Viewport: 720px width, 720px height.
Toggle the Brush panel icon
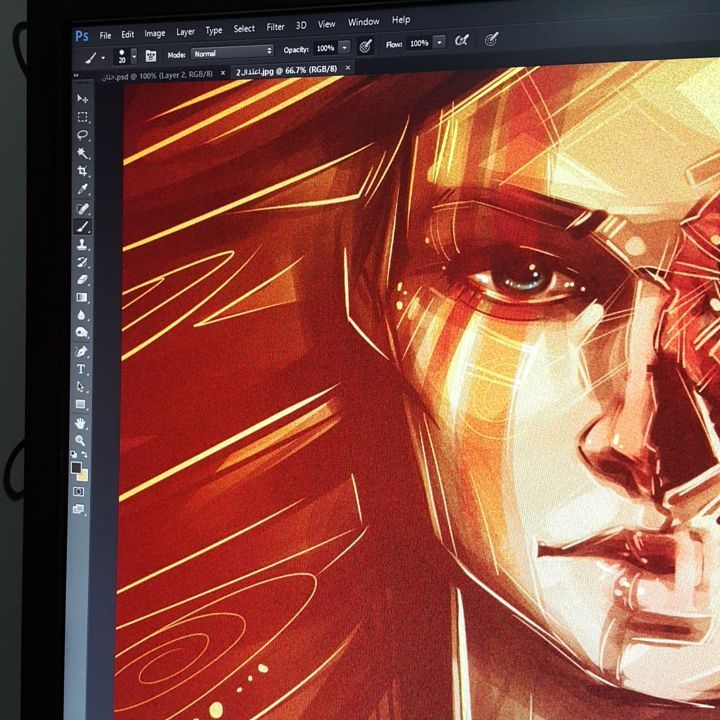tap(151, 56)
